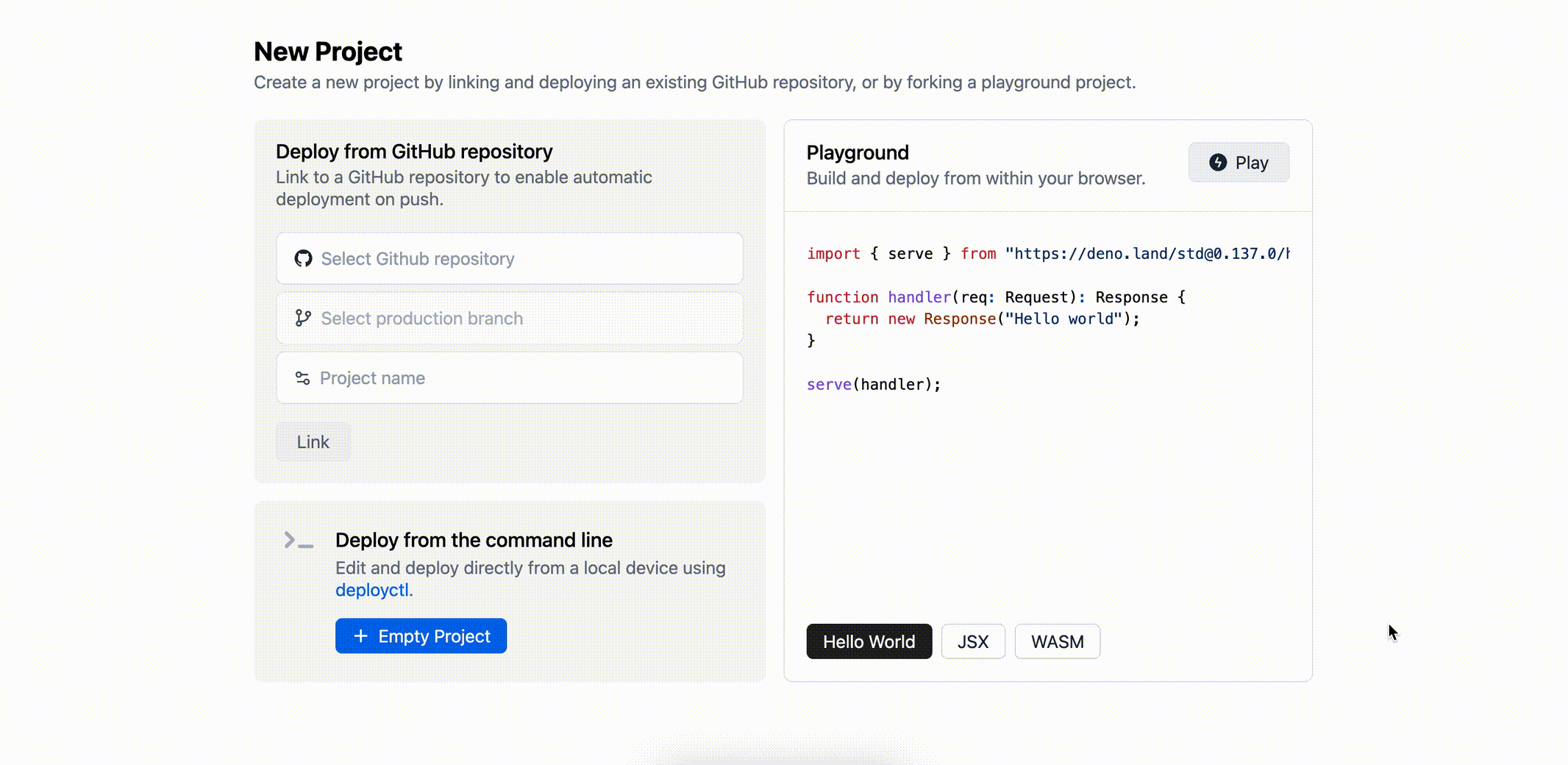
Task: Click the Playground panel title
Action: tap(858, 153)
